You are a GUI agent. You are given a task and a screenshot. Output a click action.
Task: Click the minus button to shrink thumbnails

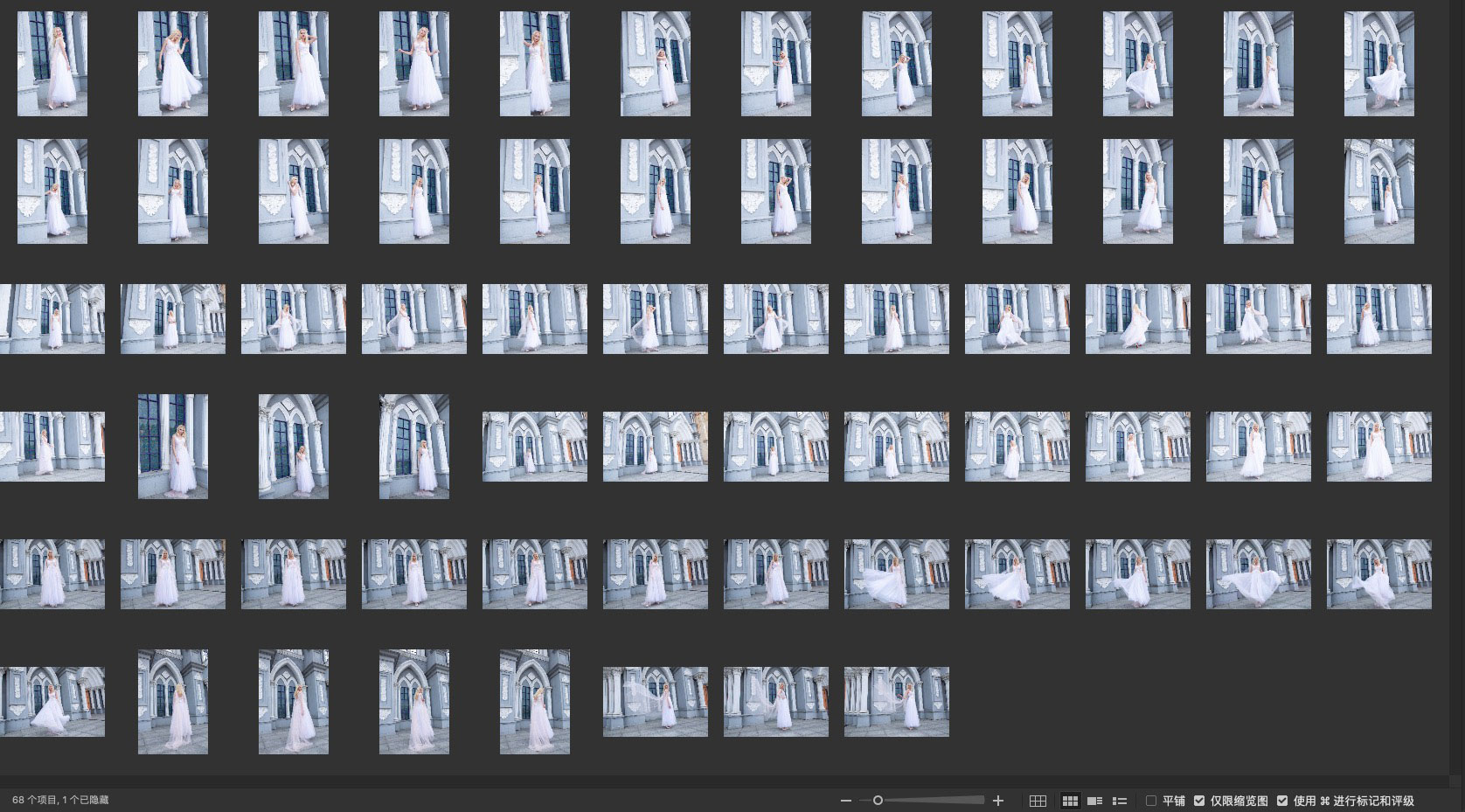(x=845, y=801)
